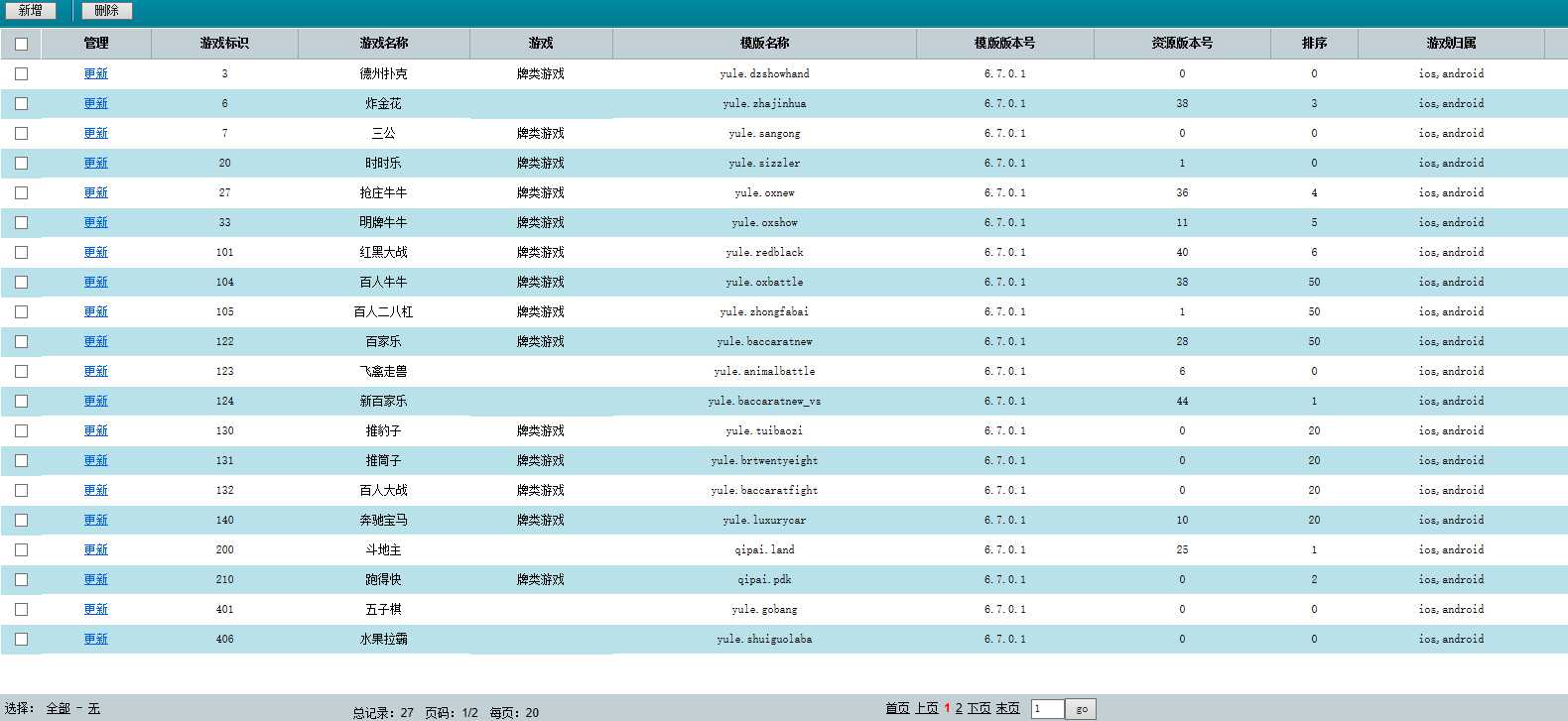
Task: Click the 排序 column header
Action: [x=1314, y=44]
